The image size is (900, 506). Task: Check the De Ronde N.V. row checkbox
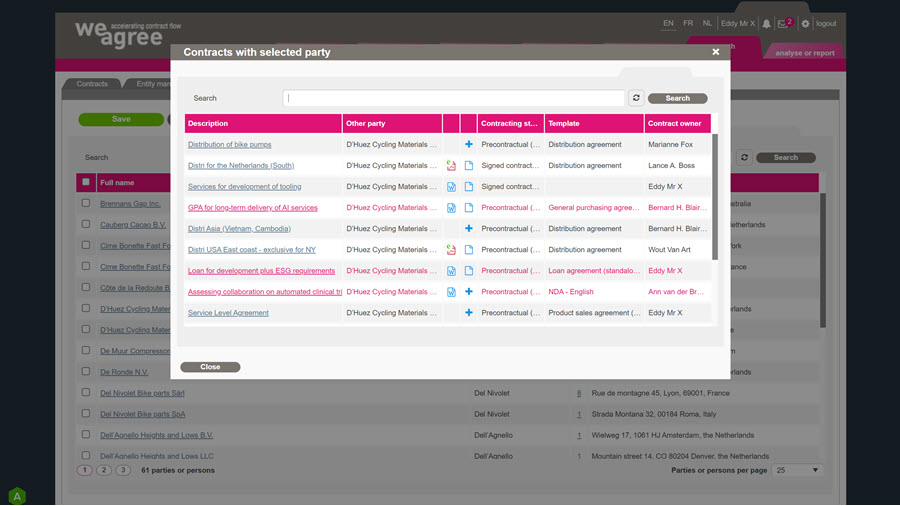86,371
